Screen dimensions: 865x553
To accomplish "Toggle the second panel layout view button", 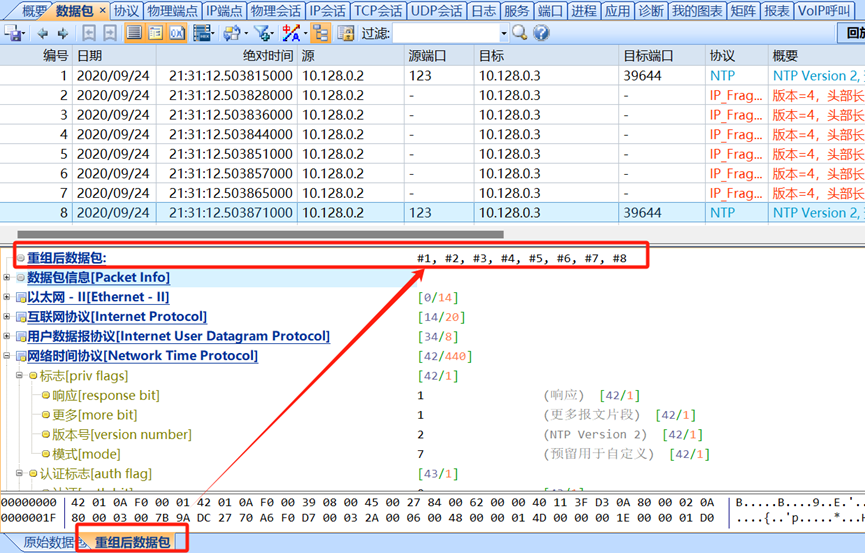I will click(x=155, y=33).
